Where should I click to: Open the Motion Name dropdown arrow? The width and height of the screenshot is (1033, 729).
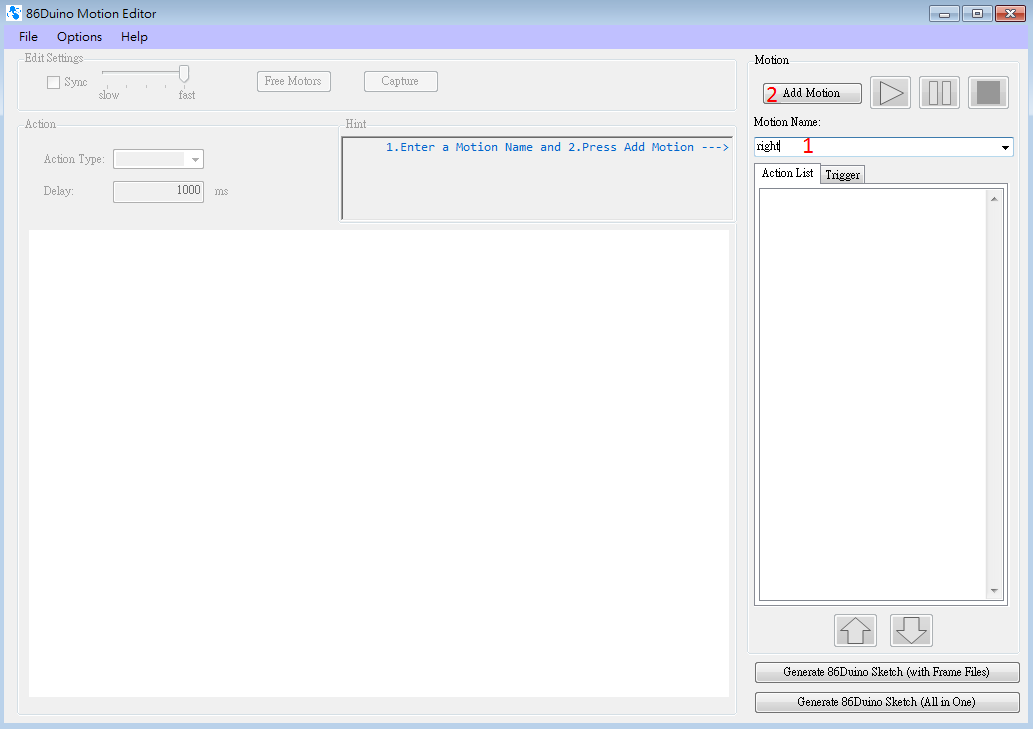pos(1005,148)
